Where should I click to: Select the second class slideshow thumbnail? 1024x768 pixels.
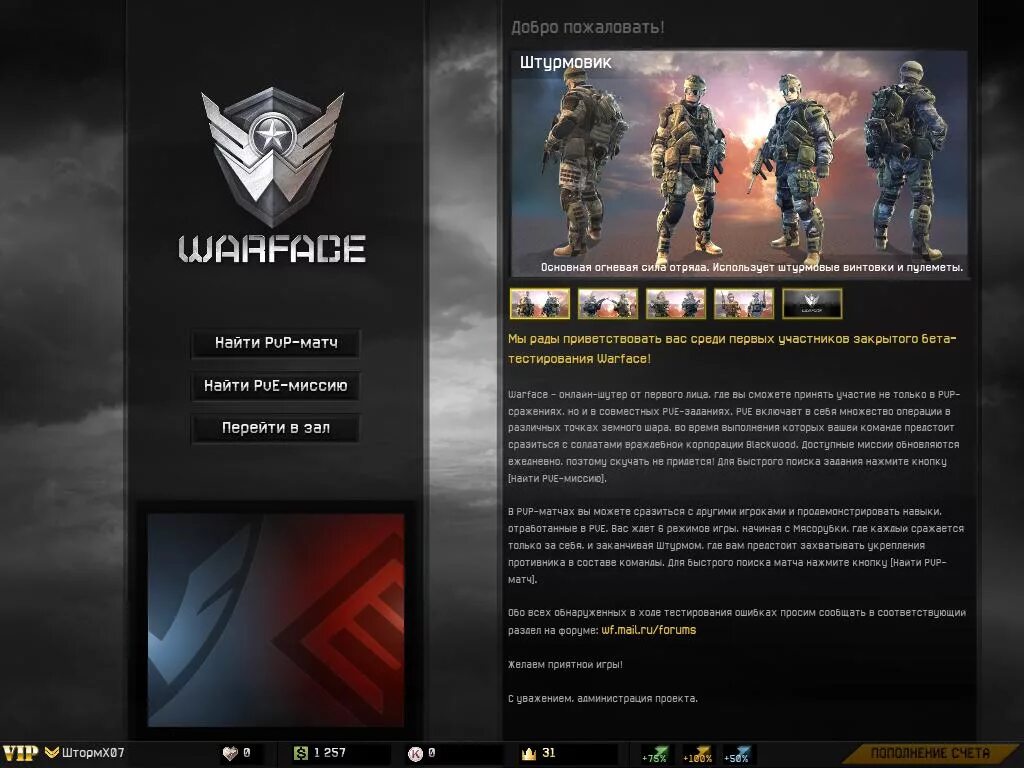pos(607,304)
